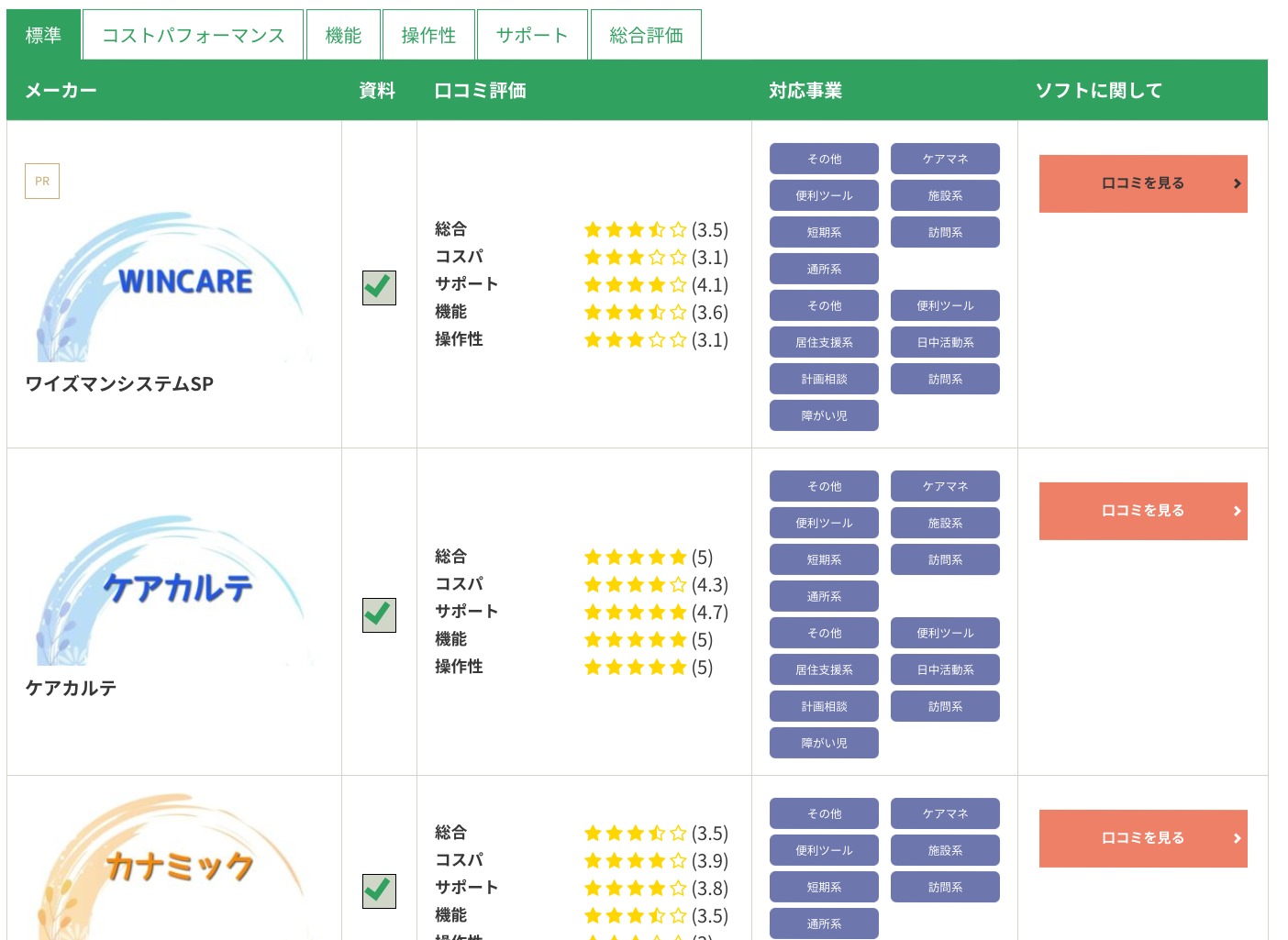The image size is (1288, 940).
Task: Click the 施設系 tag in the カナミック row
Action: pos(945,850)
